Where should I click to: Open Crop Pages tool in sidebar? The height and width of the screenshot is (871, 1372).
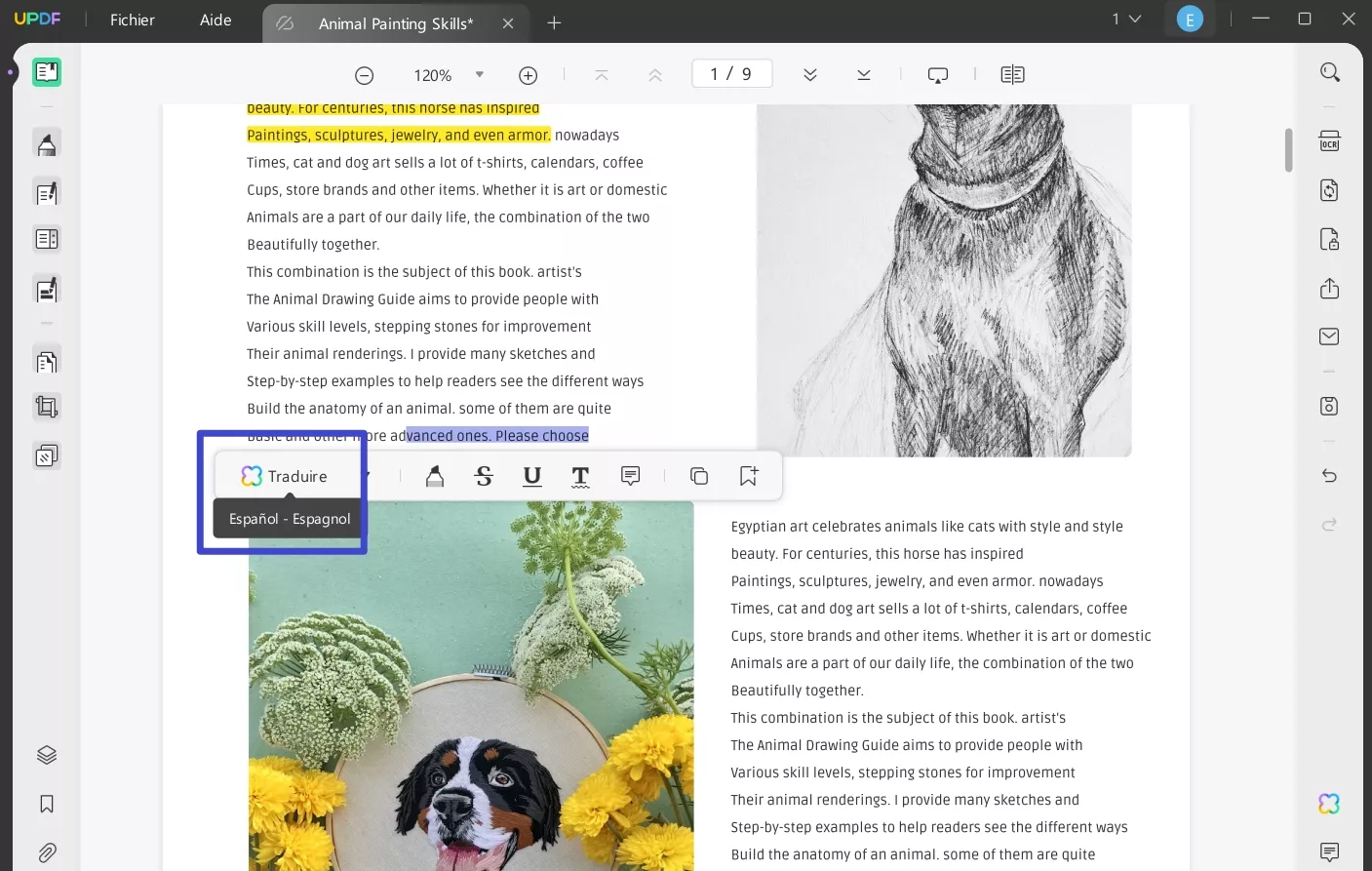click(46, 407)
